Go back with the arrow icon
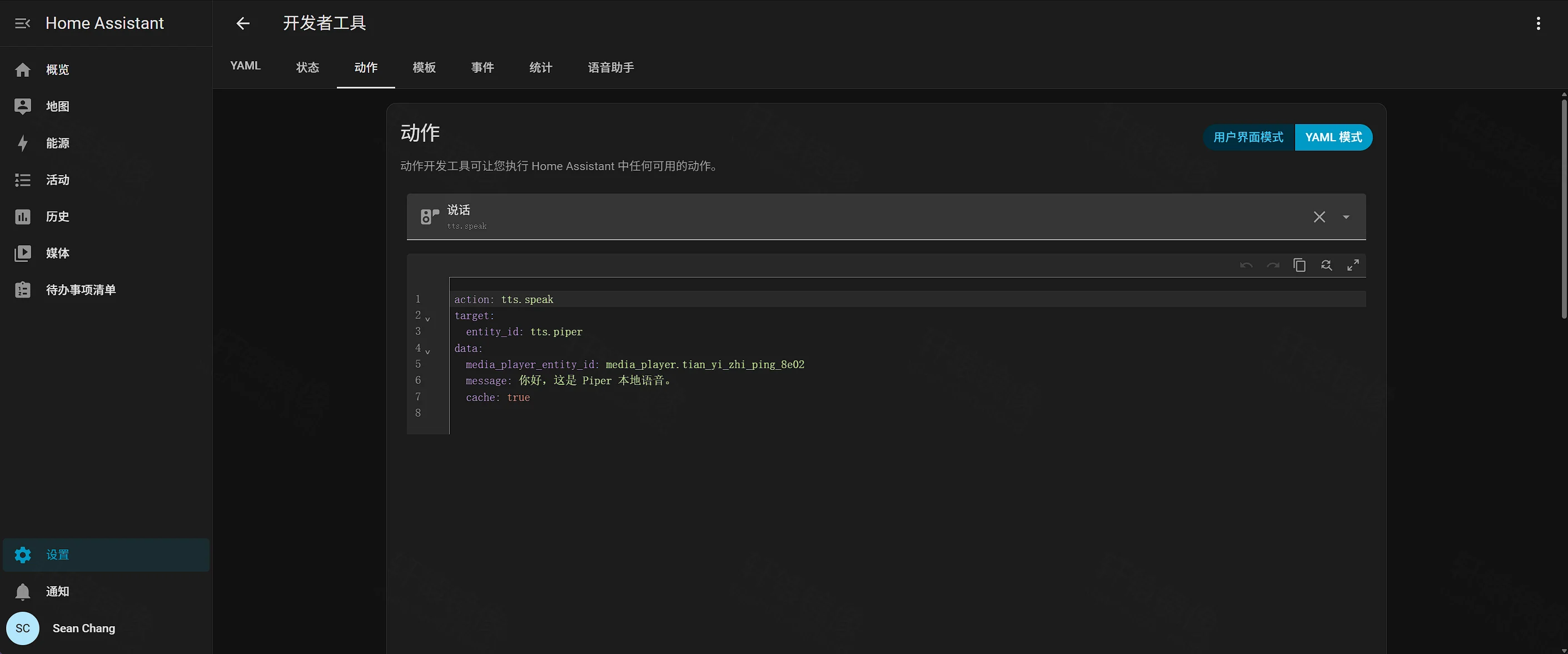1568x654 pixels. 243,23
